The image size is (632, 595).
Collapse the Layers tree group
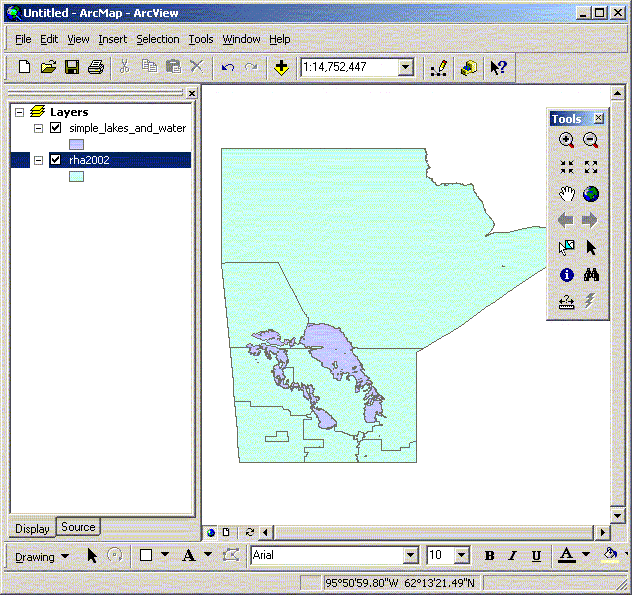[x=19, y=112]
